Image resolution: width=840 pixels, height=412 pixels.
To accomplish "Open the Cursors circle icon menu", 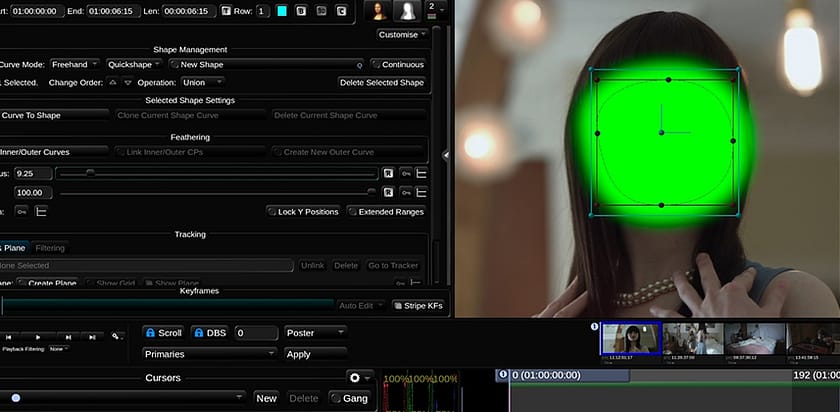I will click(358, 378).
